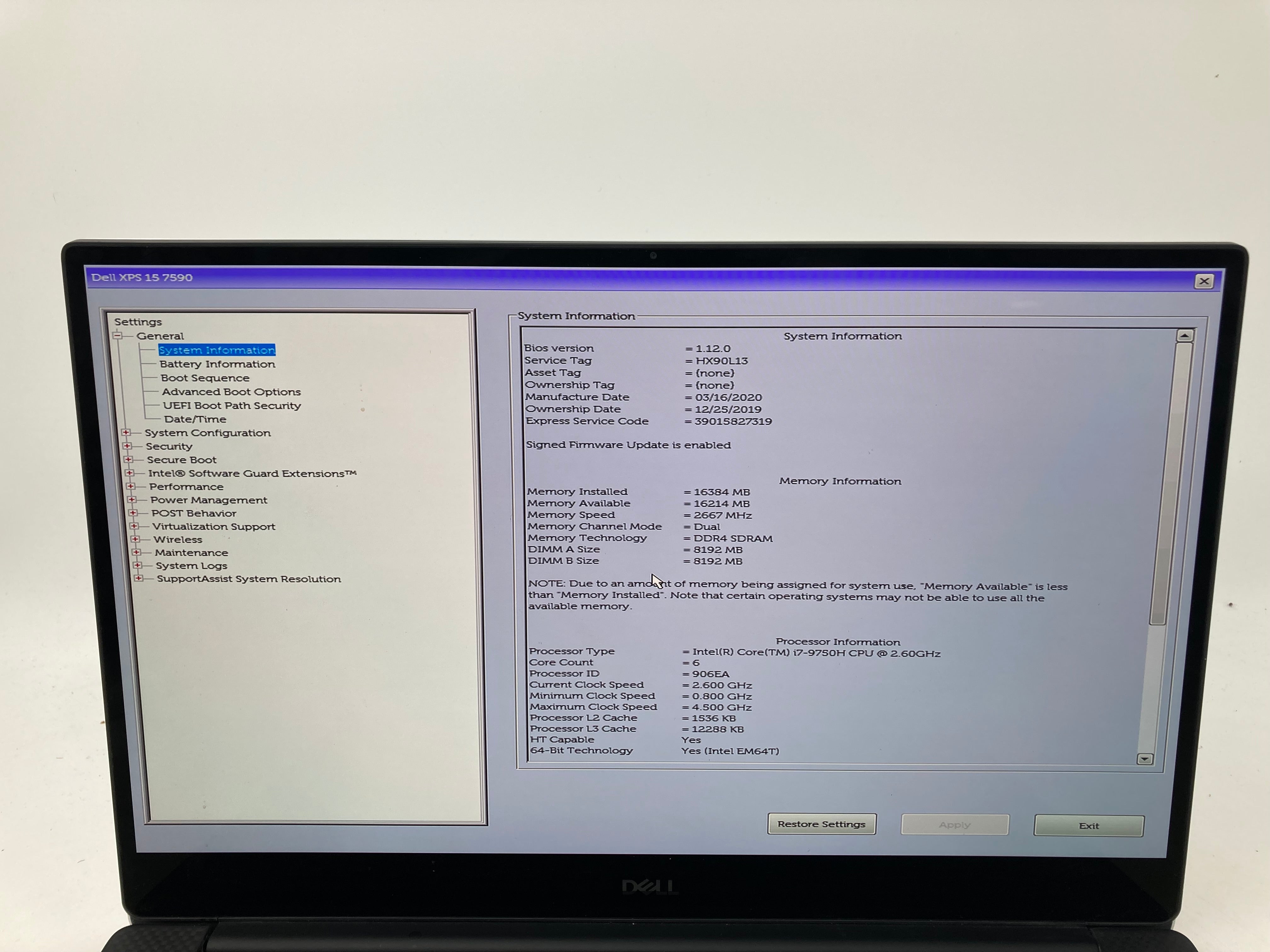Screen dimensions: 1270x952
Task: Click Ownership Date value 12/25/2019
Action: point(728,410)
